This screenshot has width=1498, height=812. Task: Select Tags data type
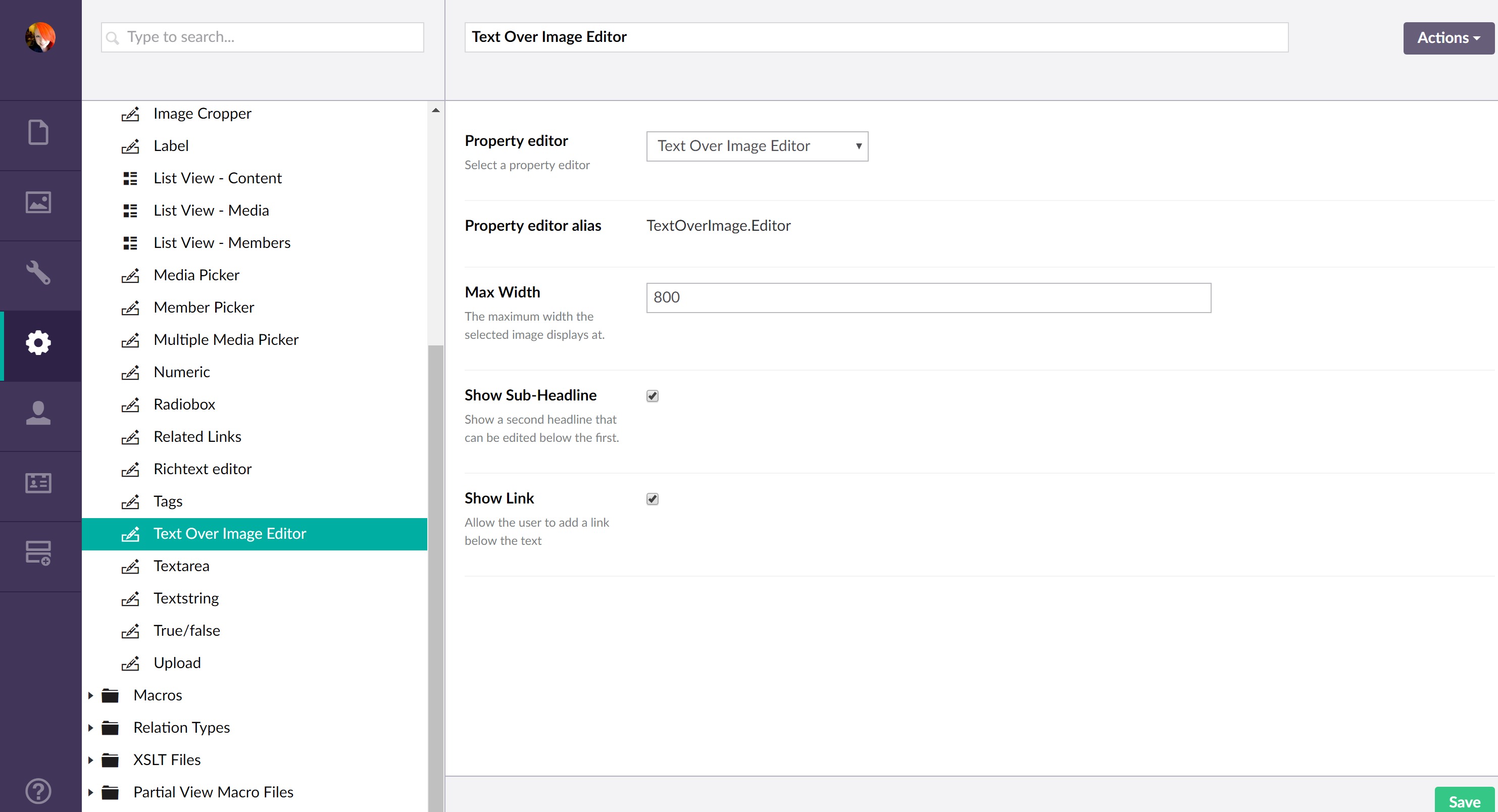[168, 501]
